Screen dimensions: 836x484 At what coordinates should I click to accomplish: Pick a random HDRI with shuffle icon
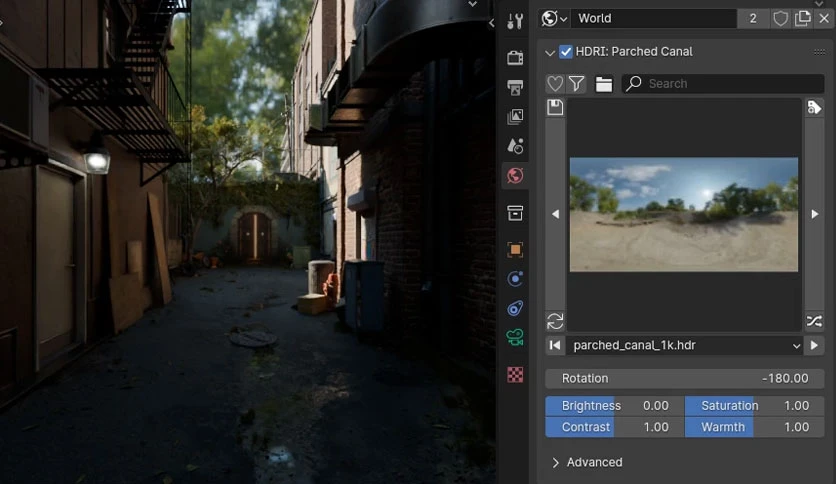[x=814, y=321]
